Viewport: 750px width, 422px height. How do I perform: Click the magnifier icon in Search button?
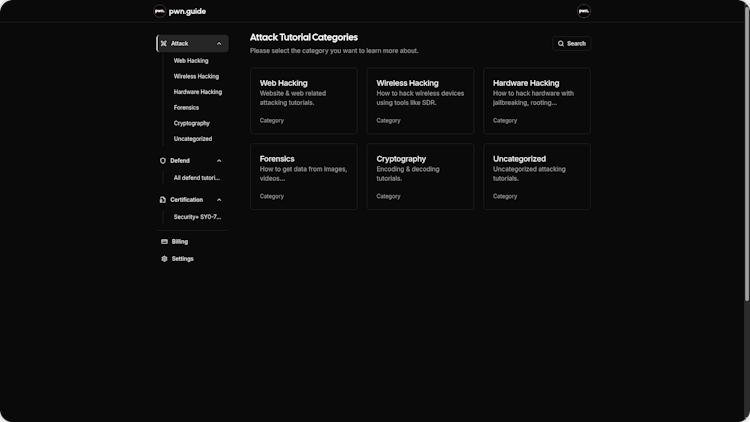(562, 44)
